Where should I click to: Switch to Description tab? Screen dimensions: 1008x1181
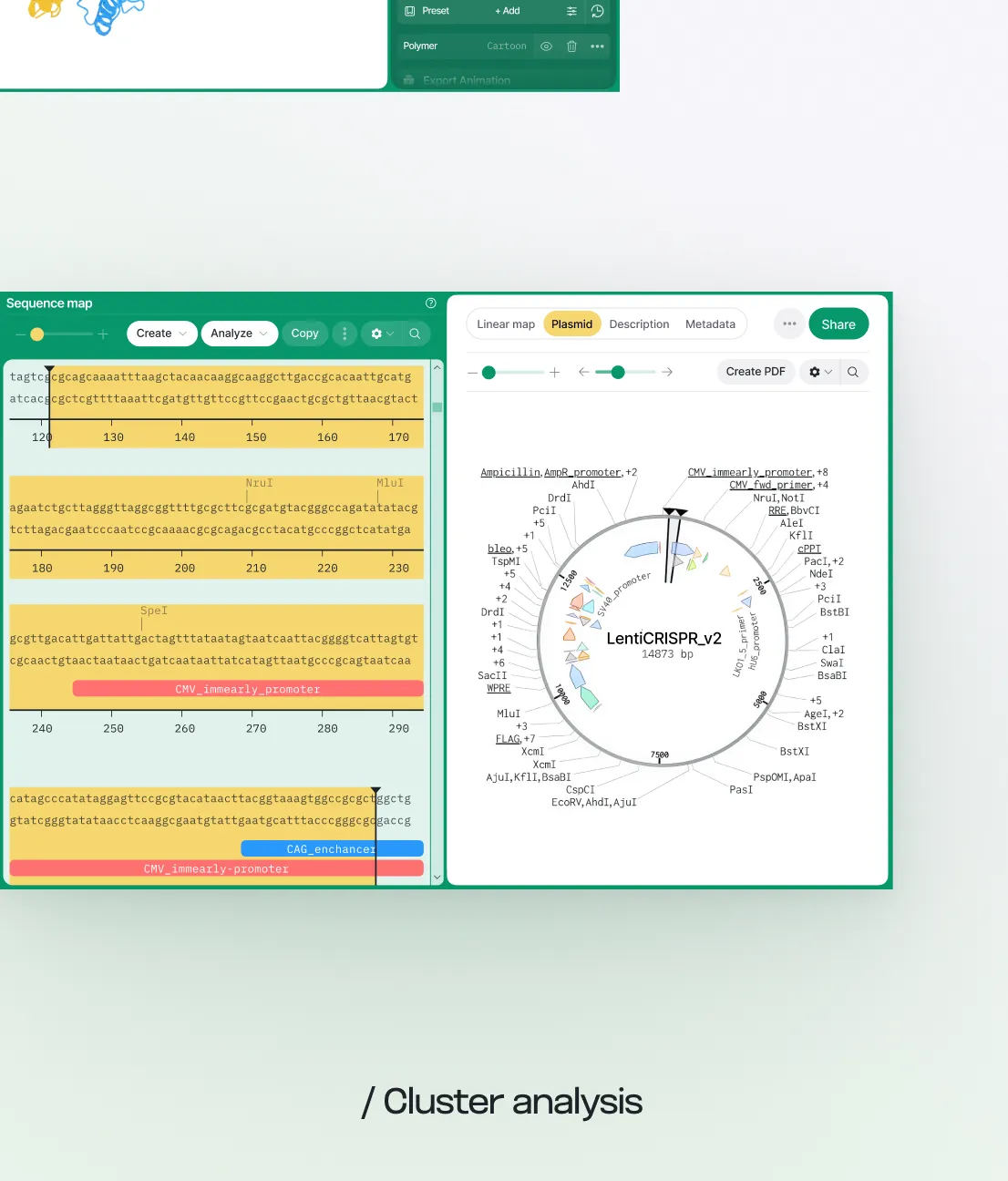coord(639,324)
